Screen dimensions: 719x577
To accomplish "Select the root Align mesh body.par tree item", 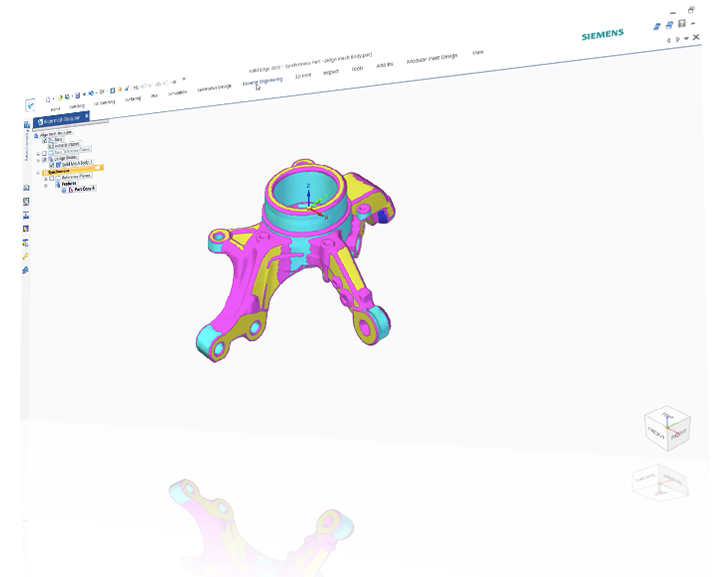I will tap(56, 134).
